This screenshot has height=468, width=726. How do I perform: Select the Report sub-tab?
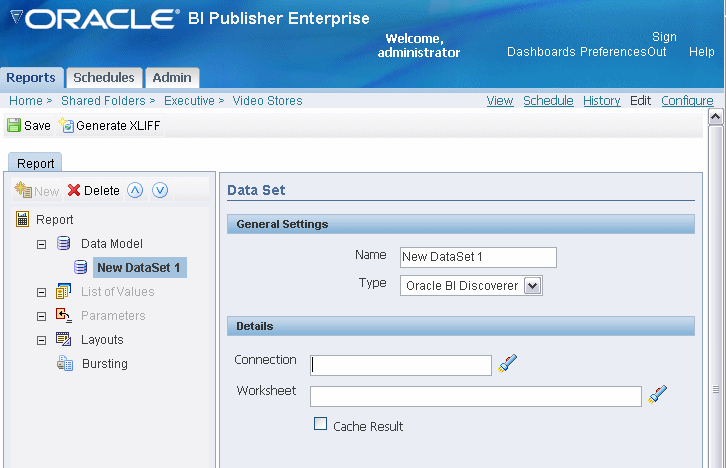pos(35,163)
